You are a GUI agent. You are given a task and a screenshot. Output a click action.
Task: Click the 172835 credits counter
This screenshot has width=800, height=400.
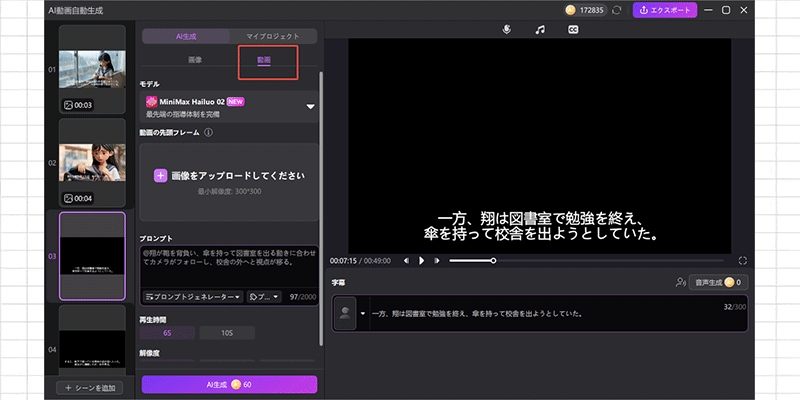coord(586,10)
